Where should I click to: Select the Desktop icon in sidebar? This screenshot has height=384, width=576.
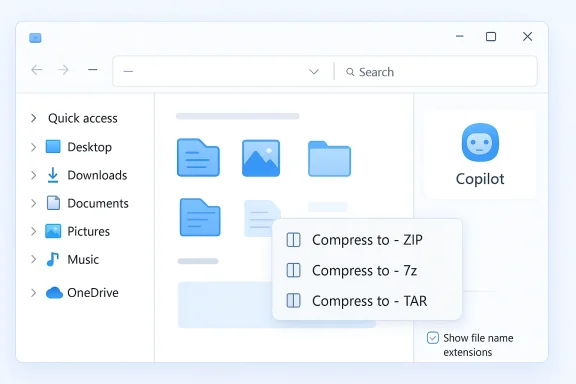(53, 147)
